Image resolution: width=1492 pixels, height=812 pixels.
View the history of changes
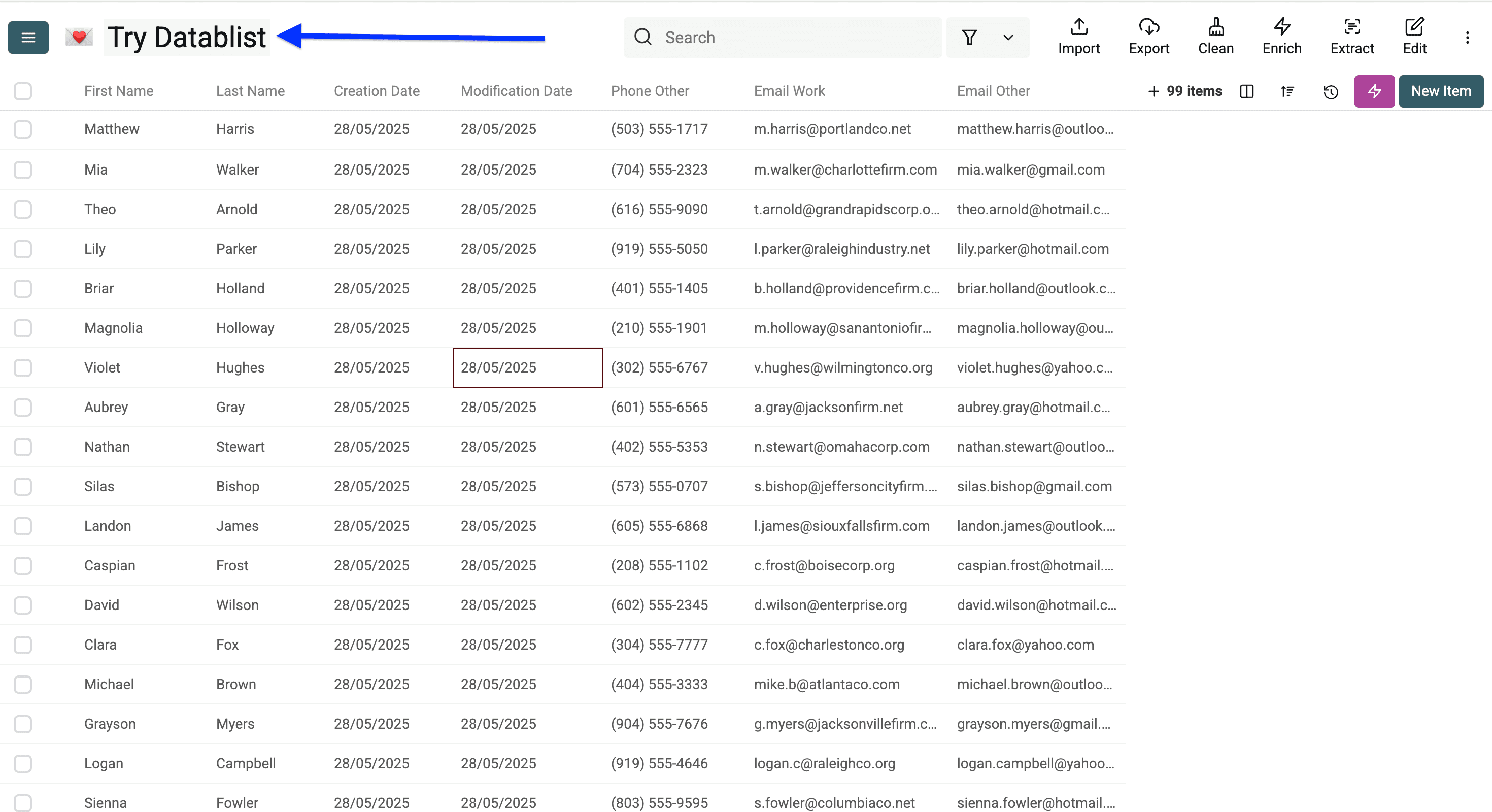click(x=1331, y=91)
